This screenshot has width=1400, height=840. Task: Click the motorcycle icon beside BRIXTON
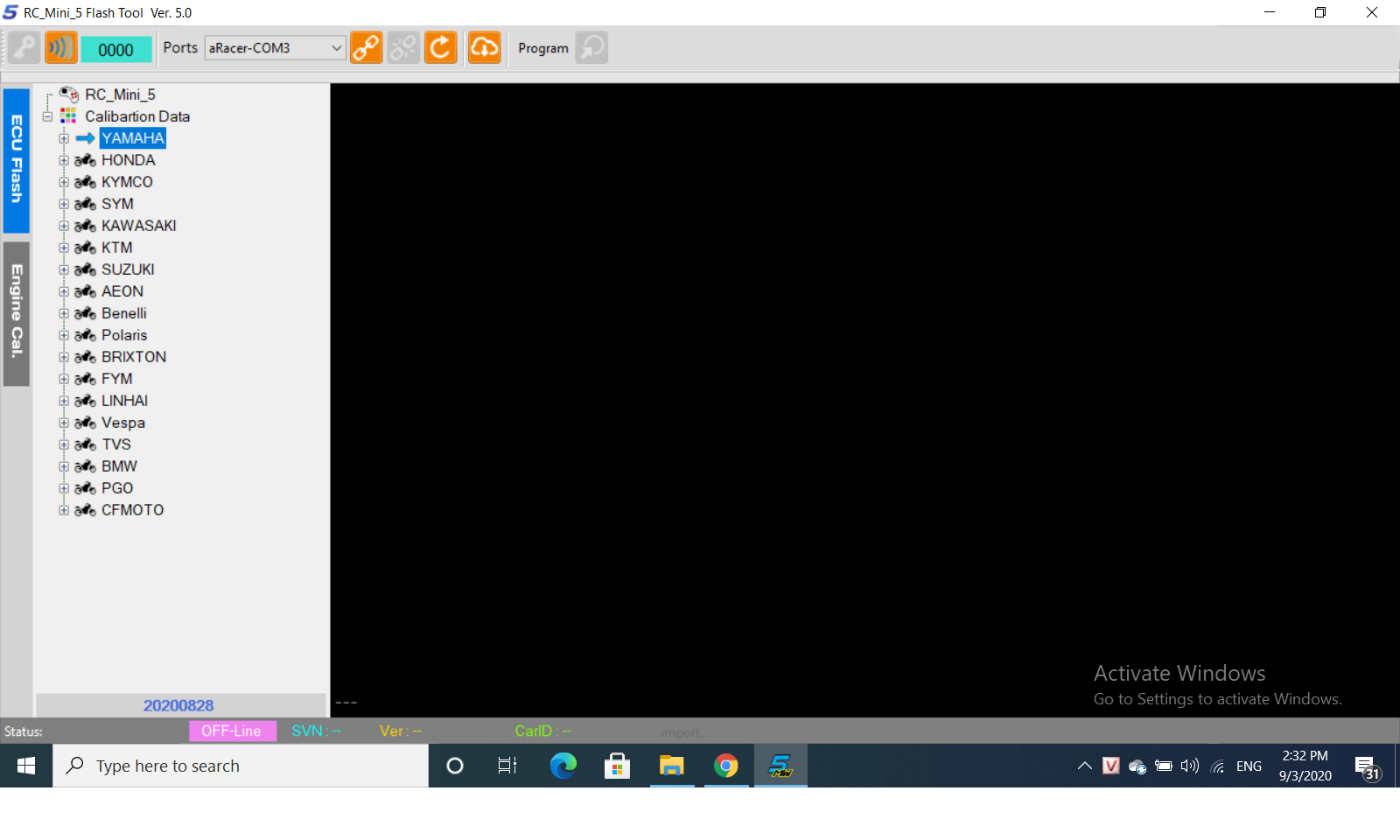tap(86, 357)
